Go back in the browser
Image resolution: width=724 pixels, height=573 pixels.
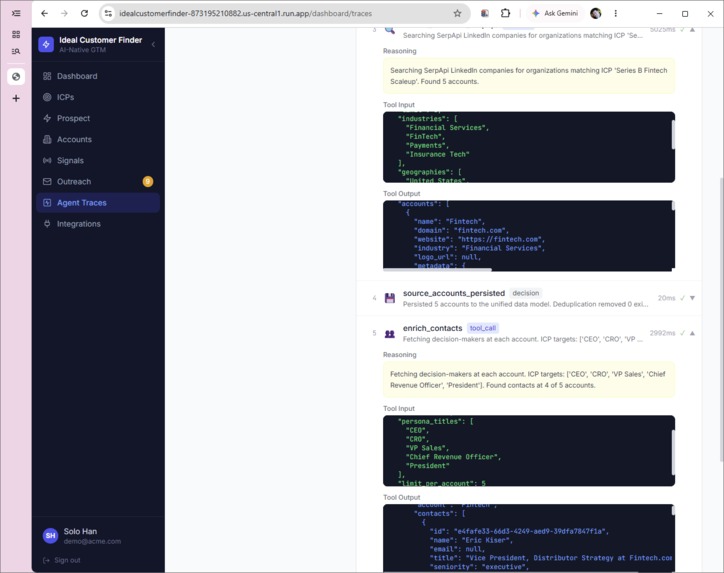(44, 13)
